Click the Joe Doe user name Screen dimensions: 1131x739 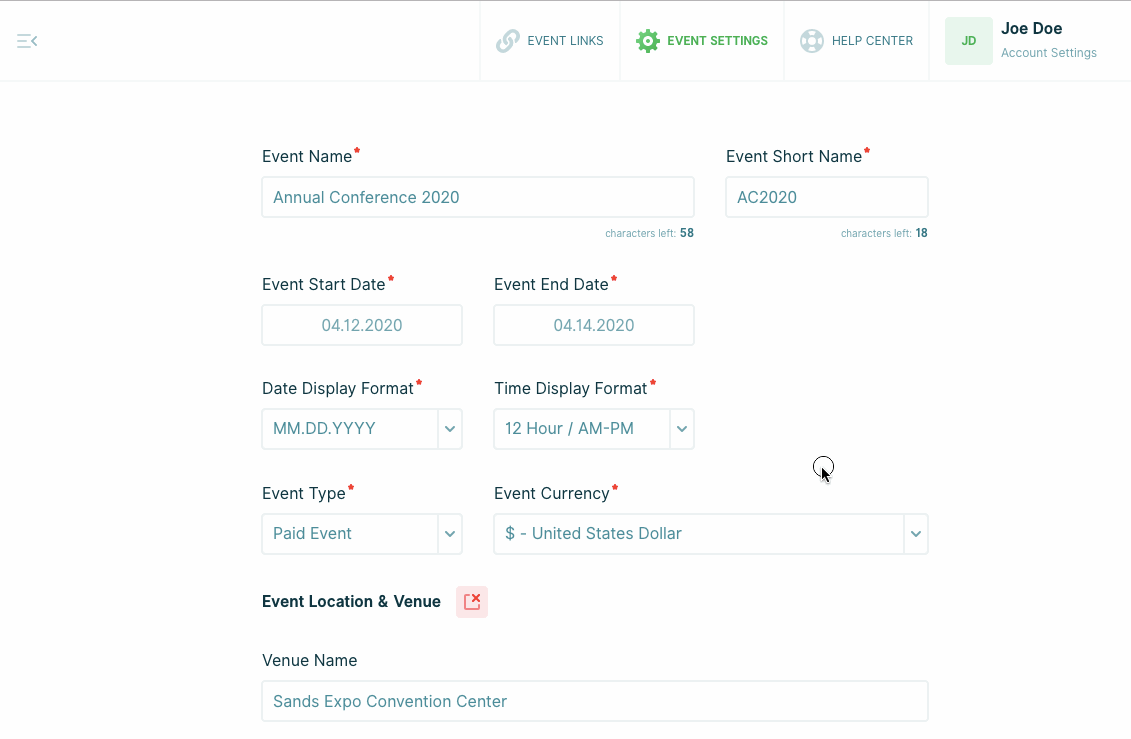click(x=1031, y=29)
